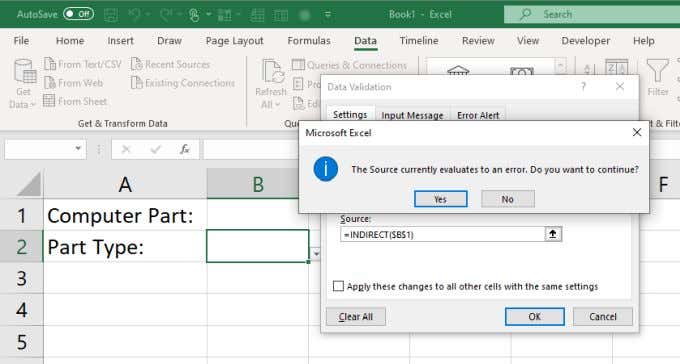Click the From Text/CSV icon
Screen dimensions: 680x364
(x=50, y=64)
